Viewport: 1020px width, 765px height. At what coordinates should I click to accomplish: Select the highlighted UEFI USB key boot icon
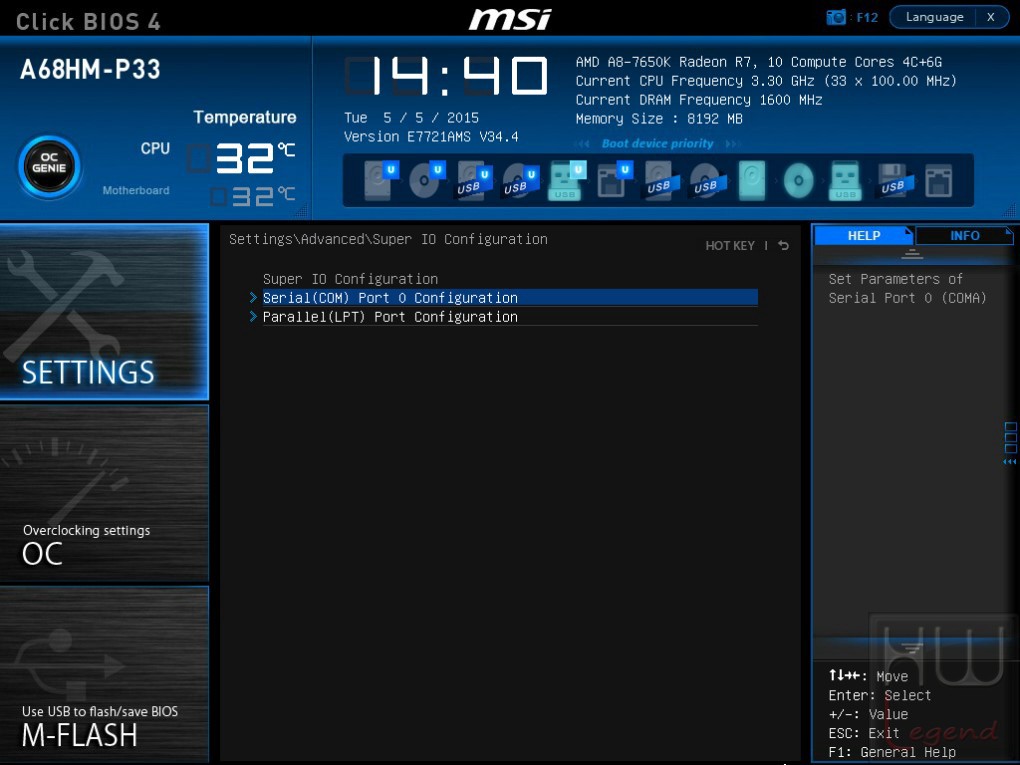(567, 180)
